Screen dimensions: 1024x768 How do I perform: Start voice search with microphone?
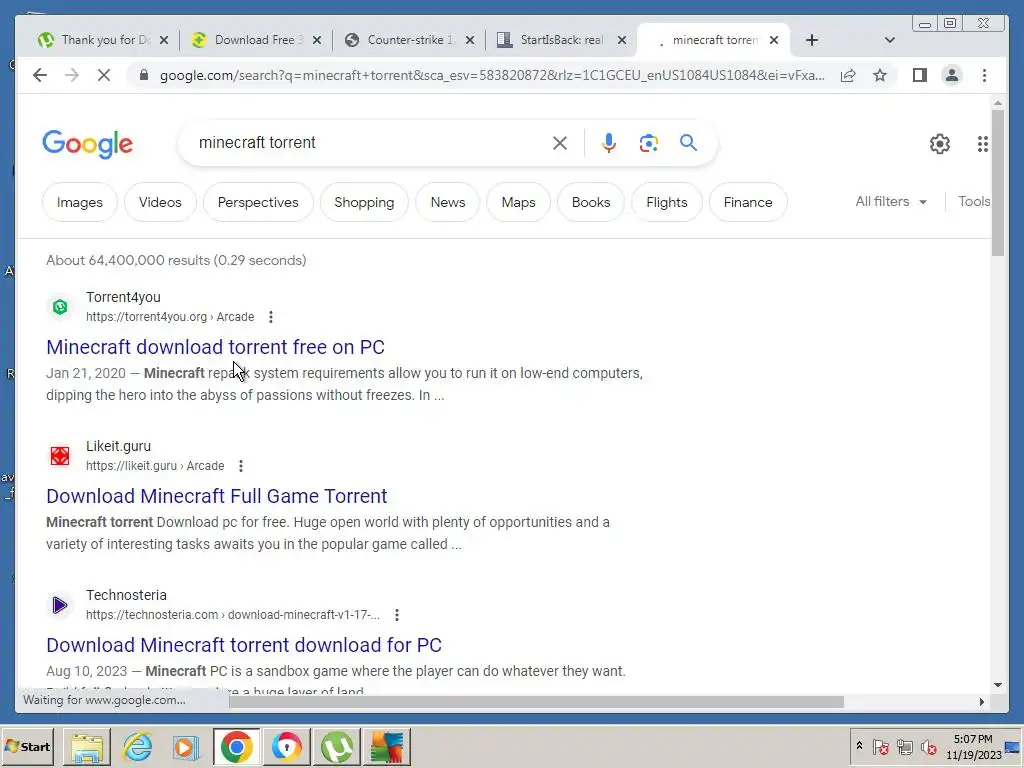point(609,143)
